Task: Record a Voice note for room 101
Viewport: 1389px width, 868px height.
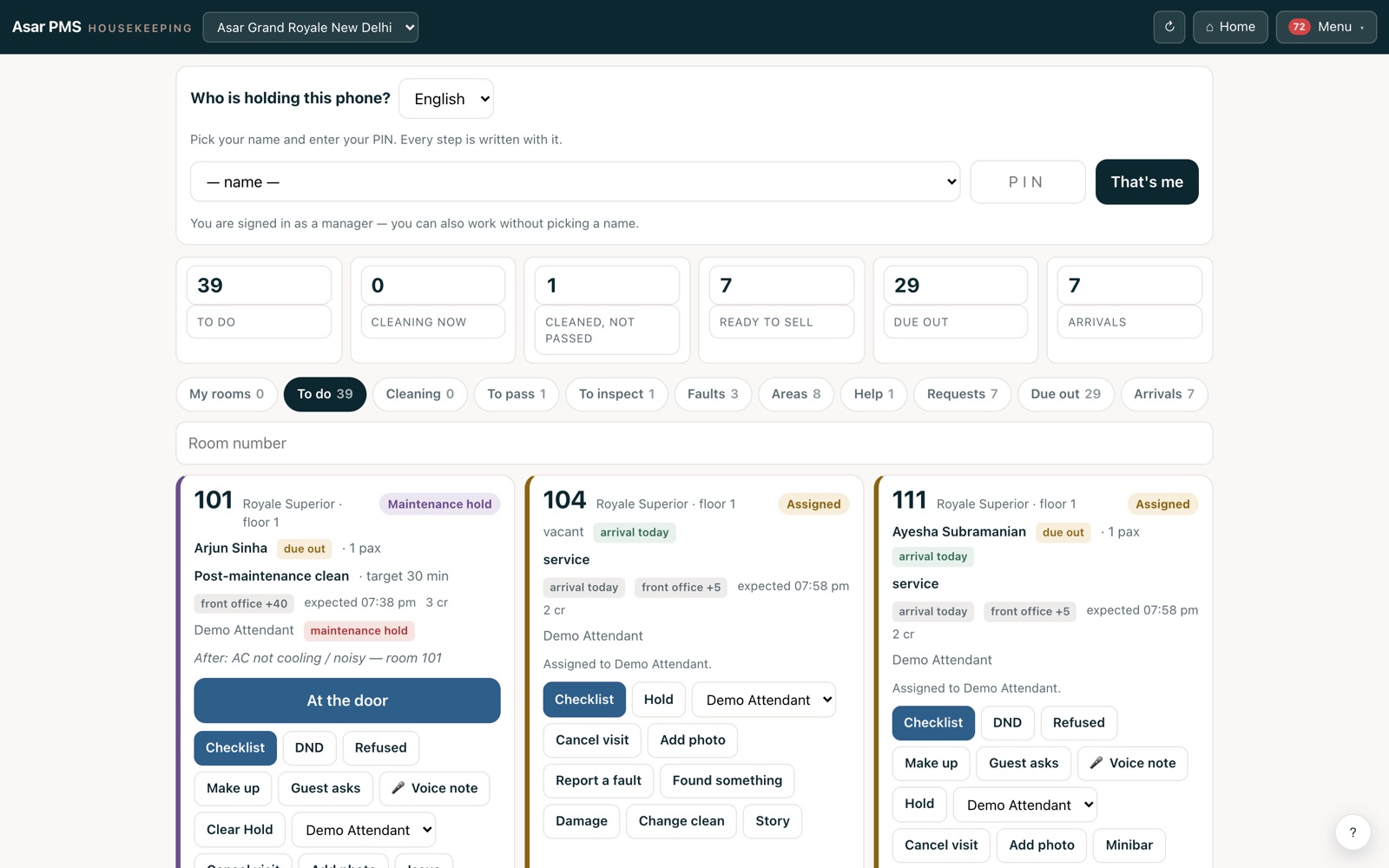Action: [x=434, y=788]
